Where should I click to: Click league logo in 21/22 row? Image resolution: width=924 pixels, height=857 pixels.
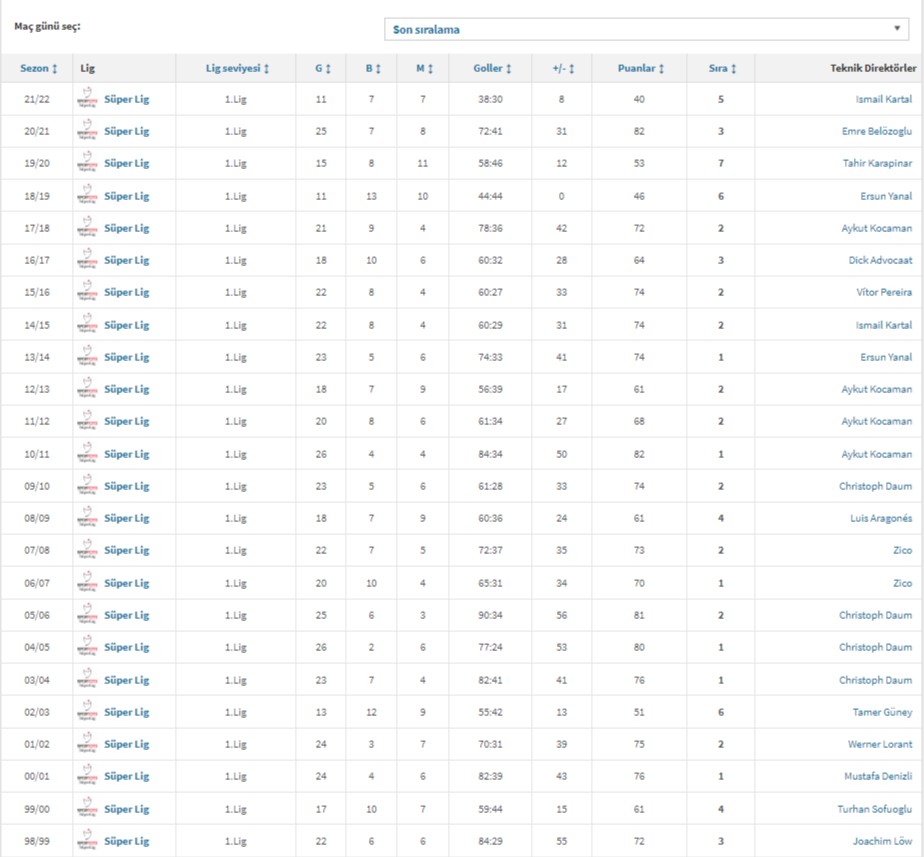(x=87, y=98)
